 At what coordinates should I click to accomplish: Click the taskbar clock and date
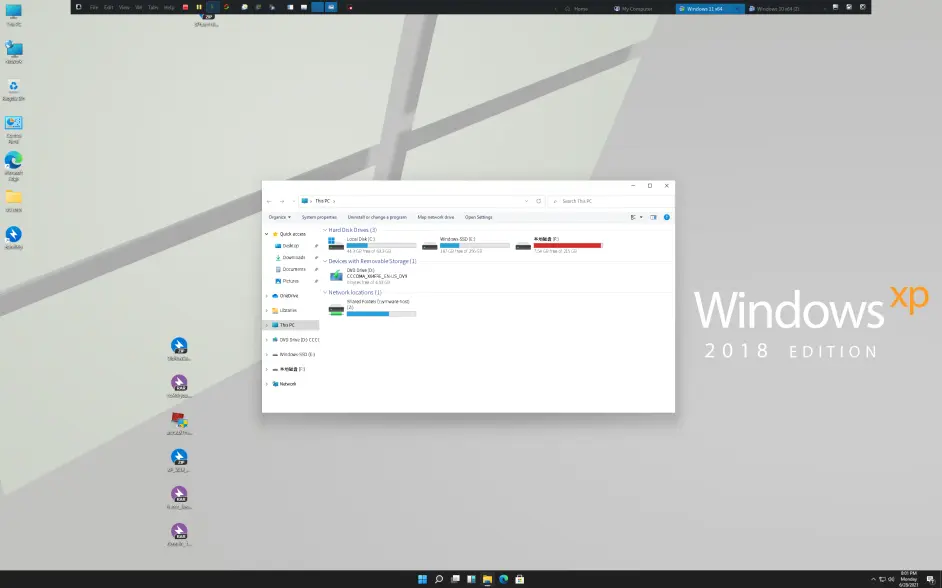(908, 580)
